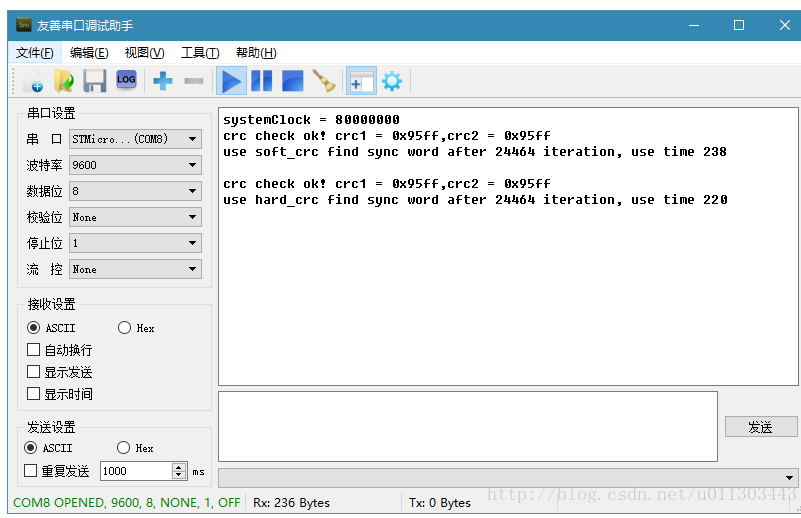Click the save floppy disk icon

95,81
